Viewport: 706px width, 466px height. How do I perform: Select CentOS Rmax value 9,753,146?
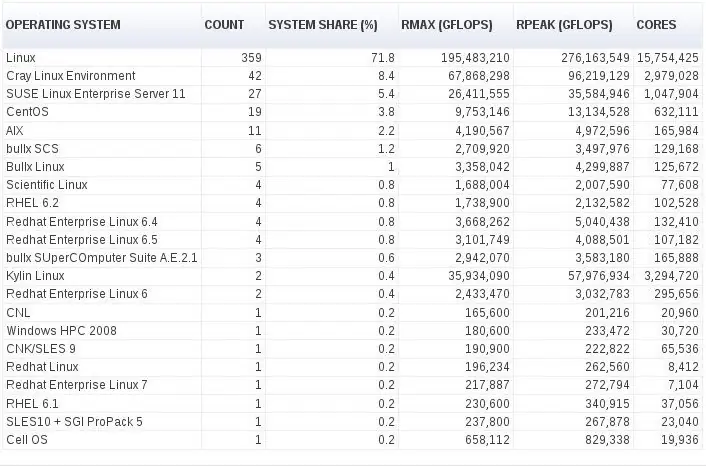point(482,112)
